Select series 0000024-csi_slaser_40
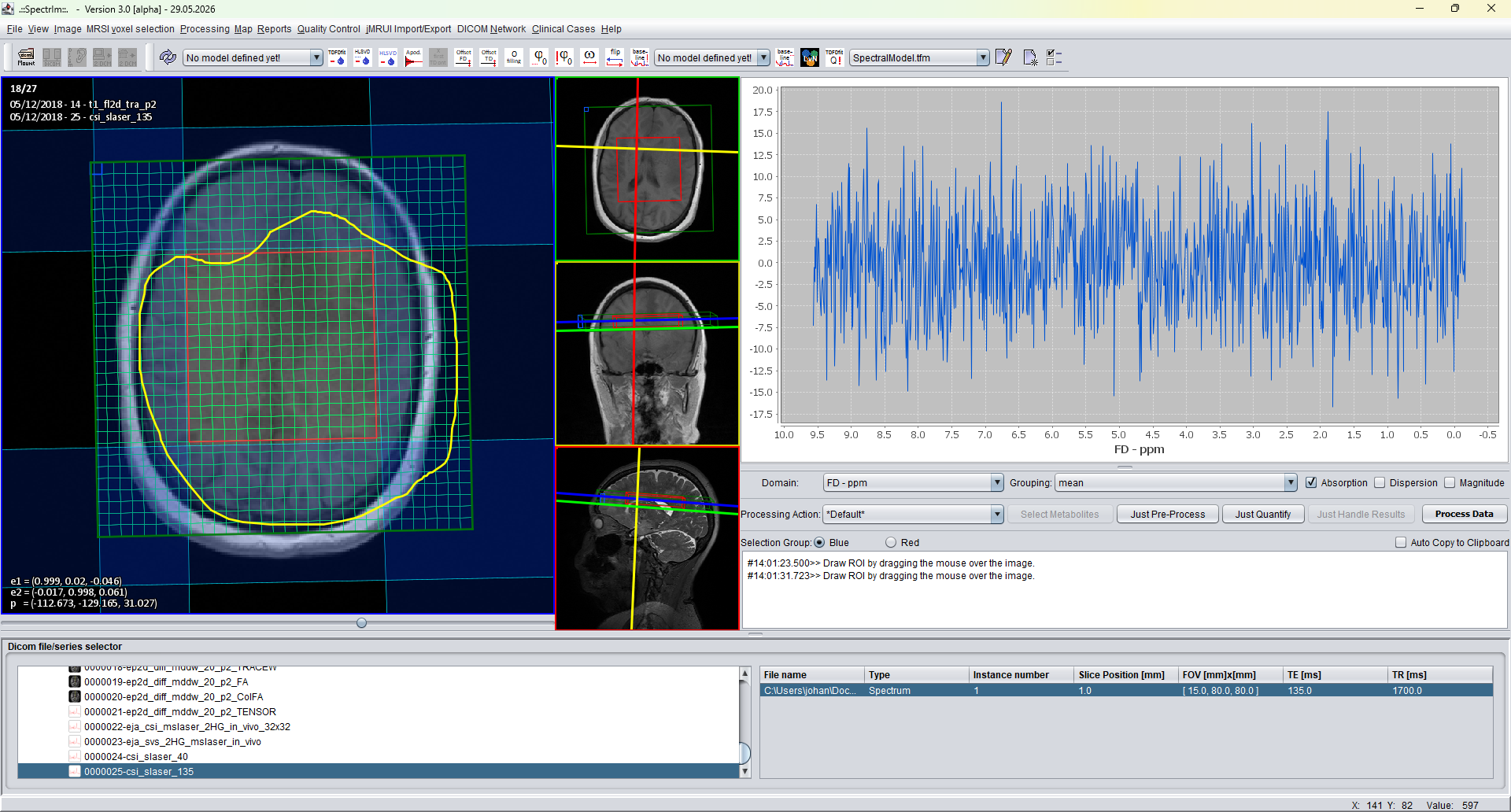The width and height of the screenshot is (1511, 812). pyautogui.click(x=135, y=757)
